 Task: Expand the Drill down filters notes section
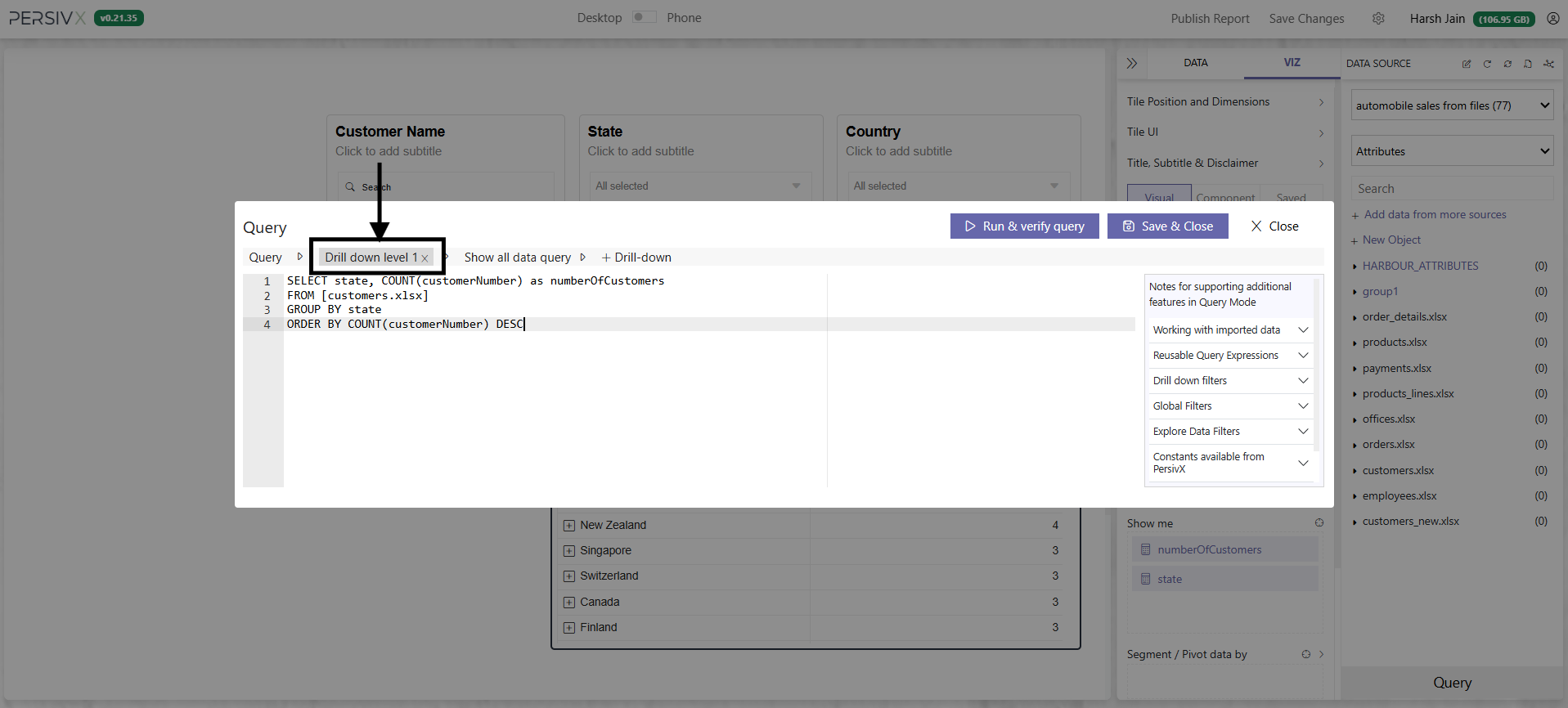(x=1230, y=381)
